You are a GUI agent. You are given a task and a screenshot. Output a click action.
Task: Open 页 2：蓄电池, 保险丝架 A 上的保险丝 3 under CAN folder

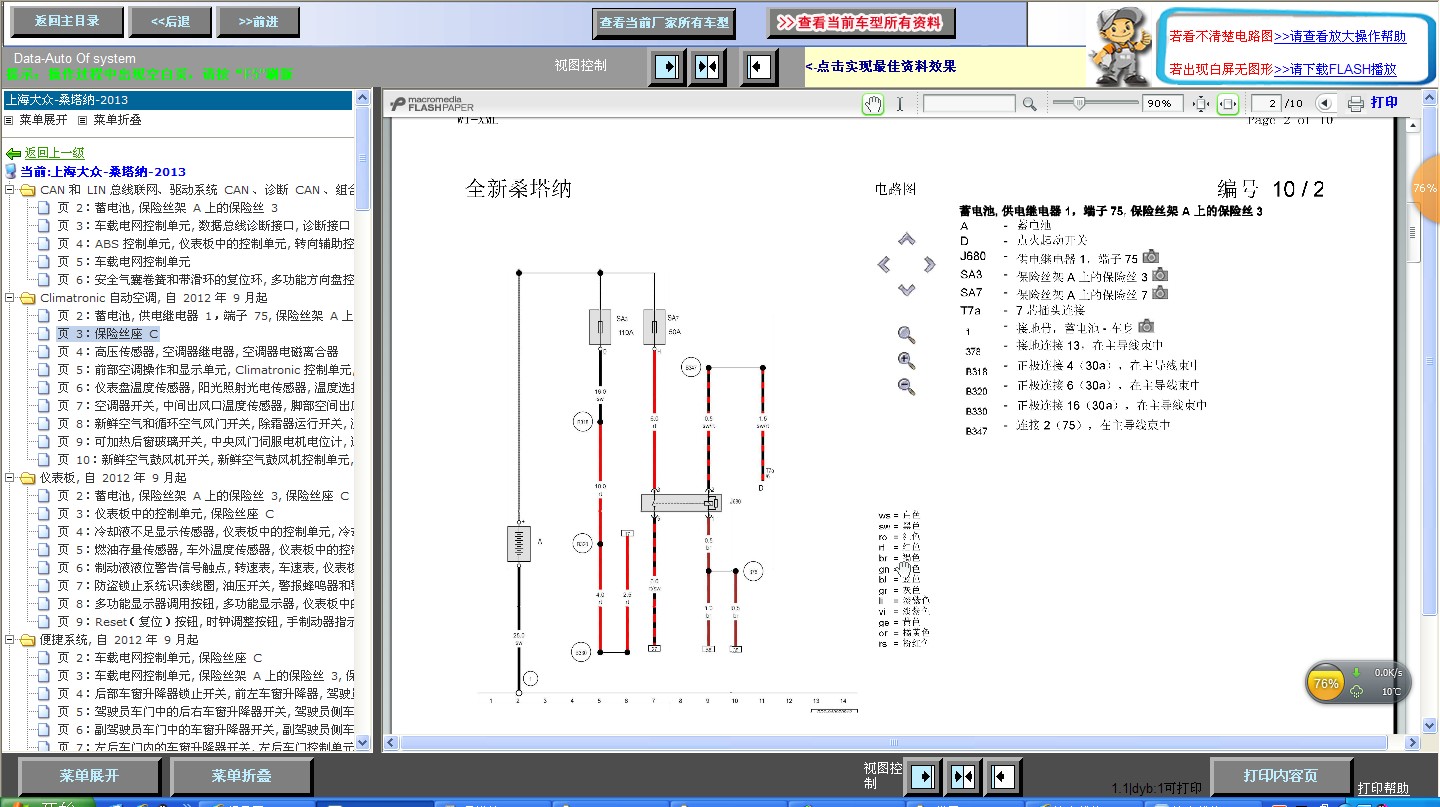point(167,208)
